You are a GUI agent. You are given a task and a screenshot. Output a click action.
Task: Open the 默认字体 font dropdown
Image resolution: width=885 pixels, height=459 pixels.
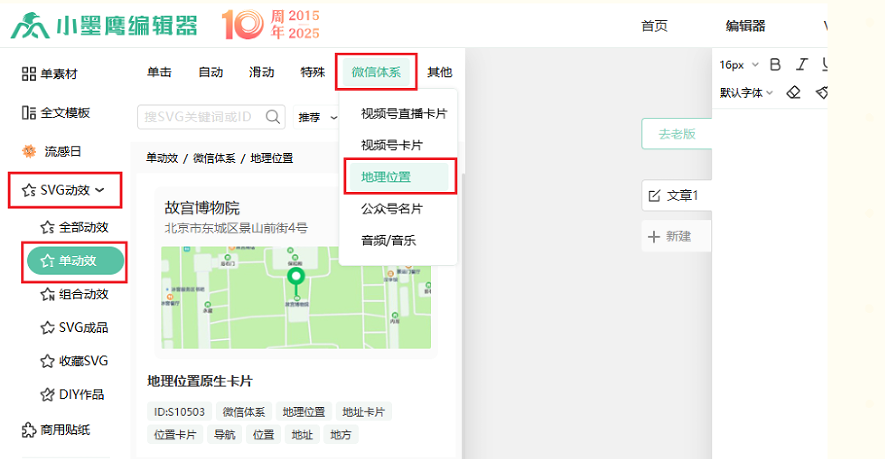(x=745, y=93)
